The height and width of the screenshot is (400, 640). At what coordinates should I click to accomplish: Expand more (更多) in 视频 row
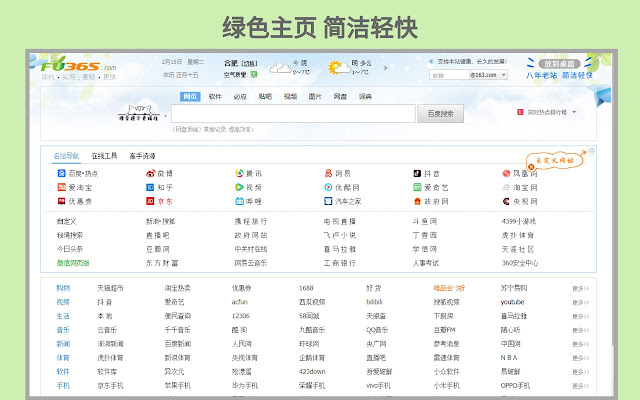[x=580, y=302]
